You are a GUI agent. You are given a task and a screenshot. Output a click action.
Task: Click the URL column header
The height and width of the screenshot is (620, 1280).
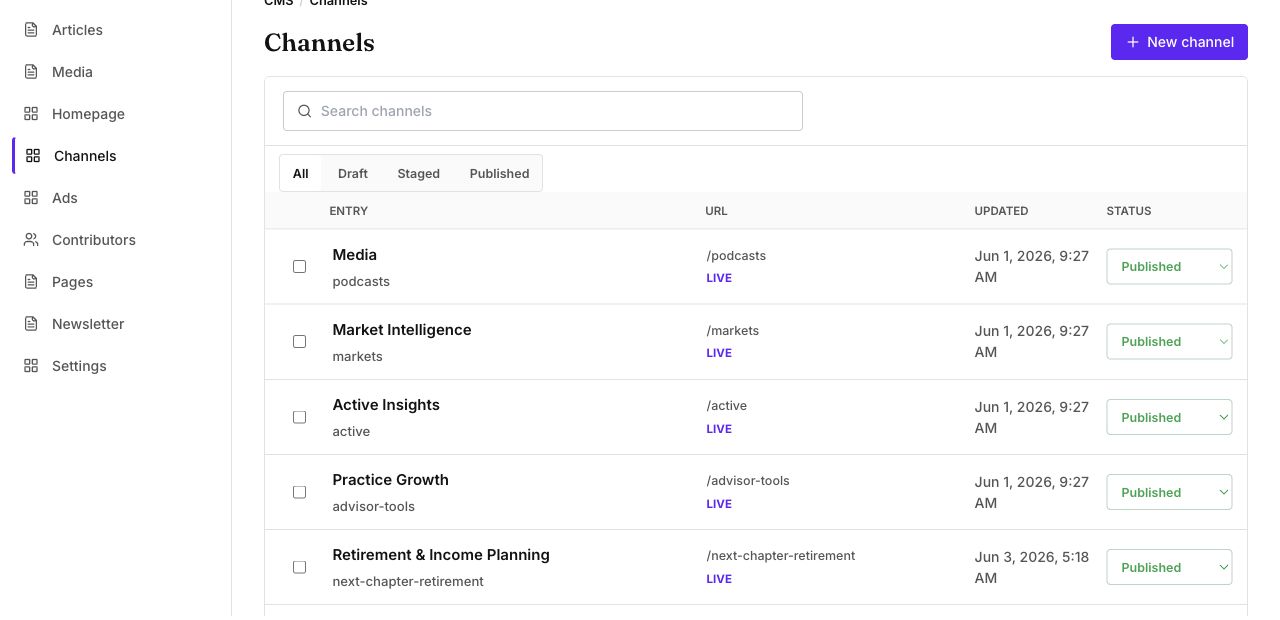click(x=716, y=211)
